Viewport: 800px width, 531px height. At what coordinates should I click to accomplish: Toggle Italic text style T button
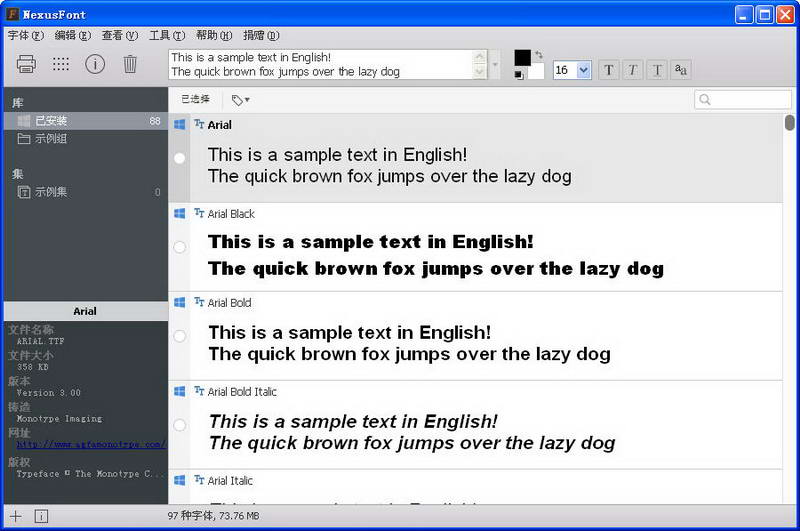point(633,70)
